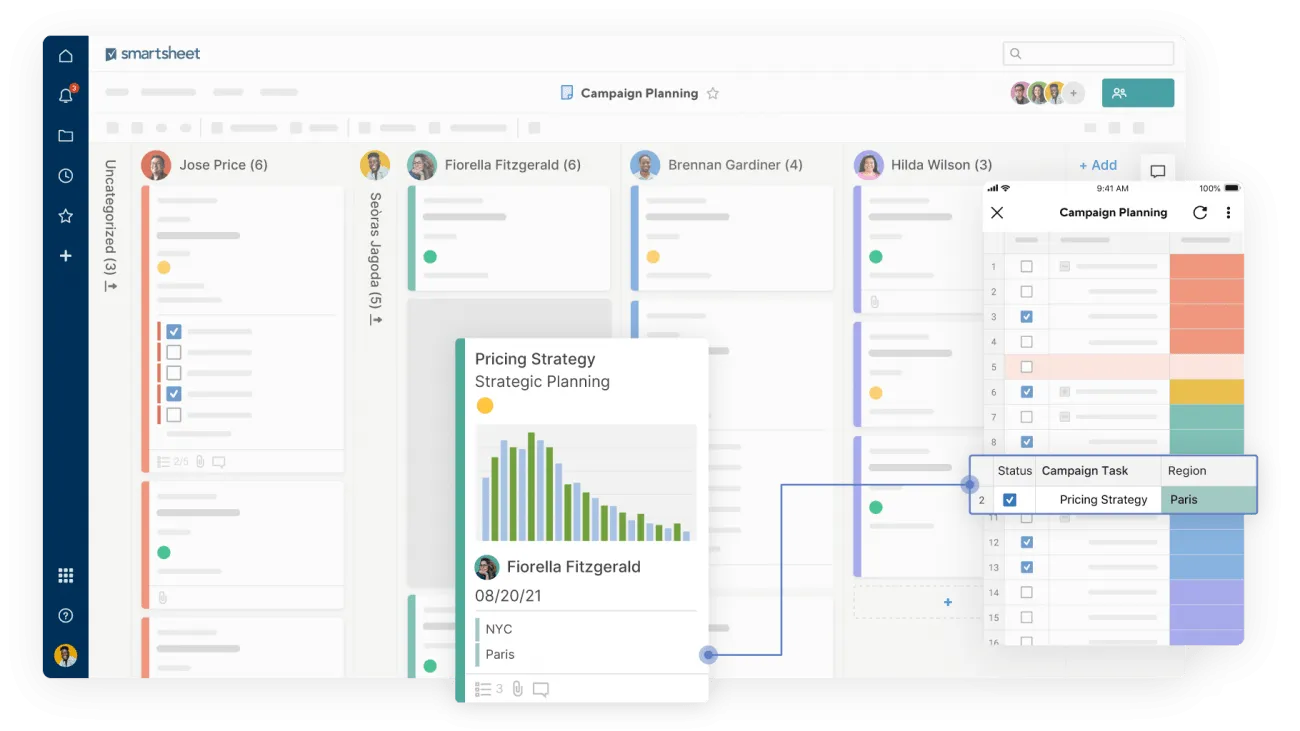Click the Smartsheet logo
The image size is (1300, 731).
[153, 54]
